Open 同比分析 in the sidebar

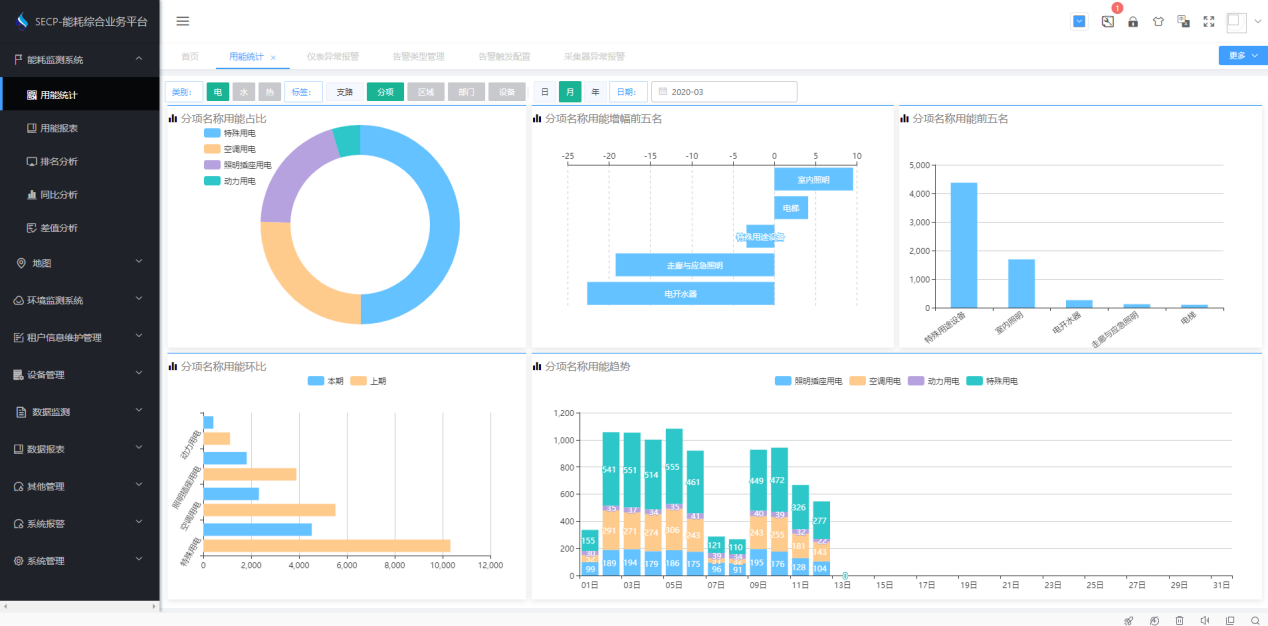58,195
